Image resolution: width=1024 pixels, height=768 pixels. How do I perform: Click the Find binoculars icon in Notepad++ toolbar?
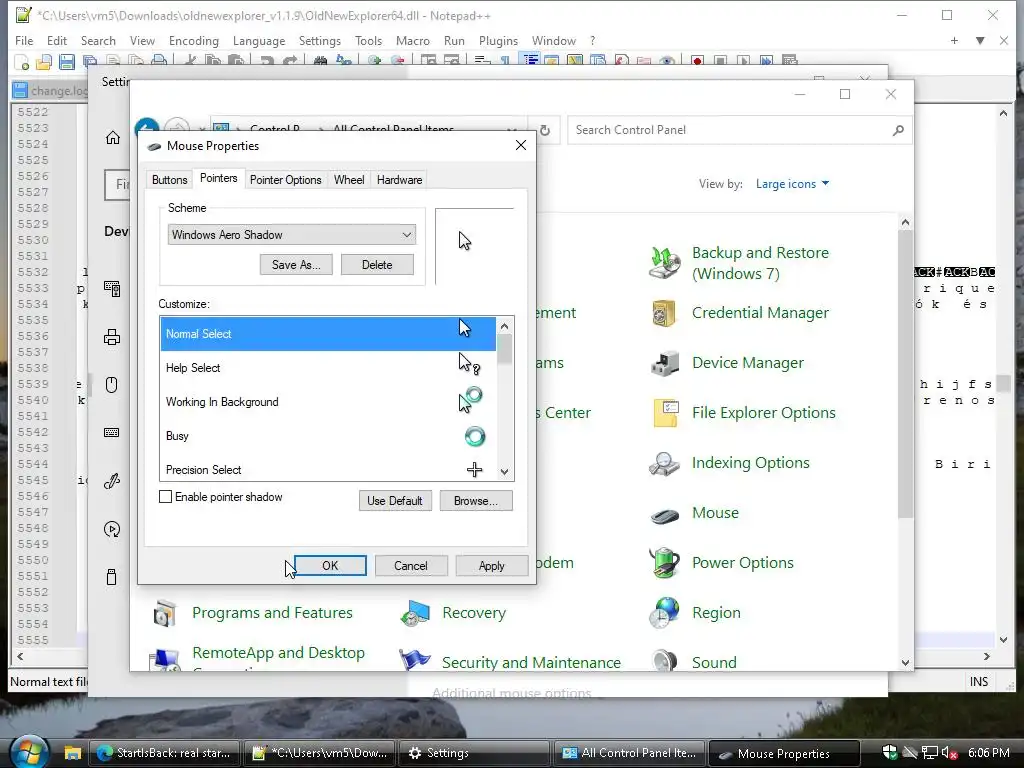coord(320,61)
